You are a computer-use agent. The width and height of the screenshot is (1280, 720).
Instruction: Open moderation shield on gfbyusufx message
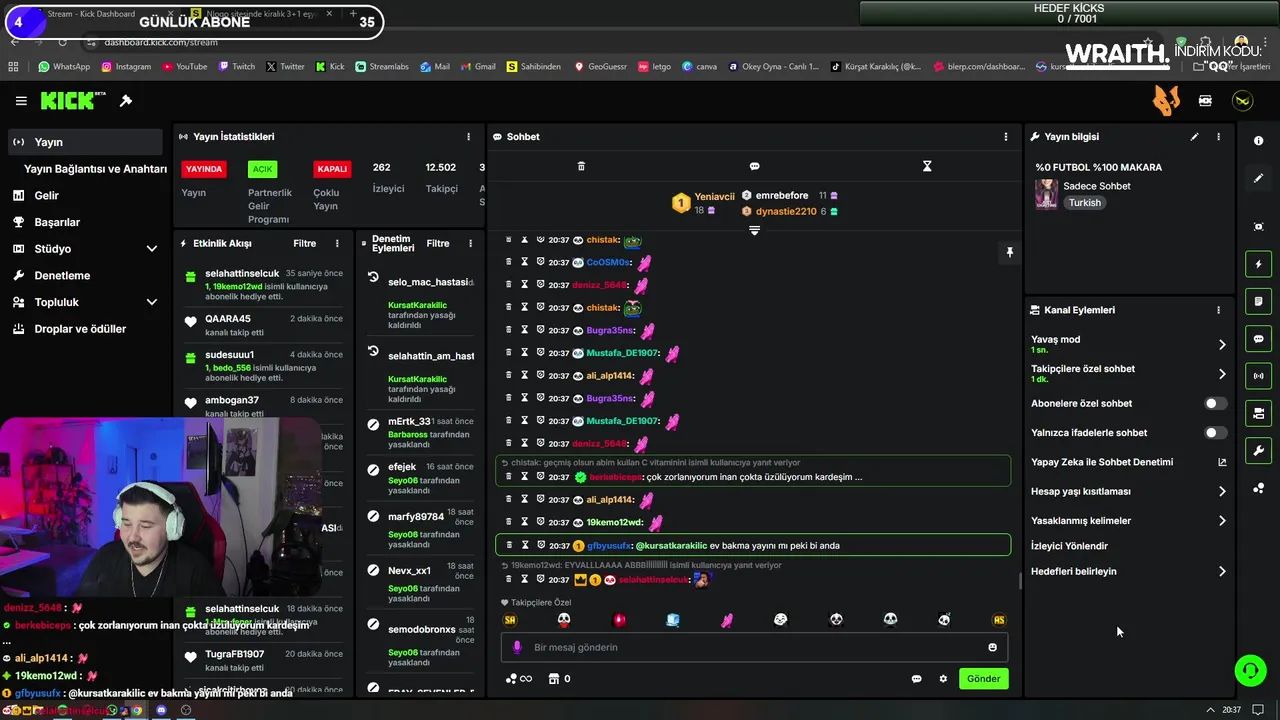coord(540,545)
